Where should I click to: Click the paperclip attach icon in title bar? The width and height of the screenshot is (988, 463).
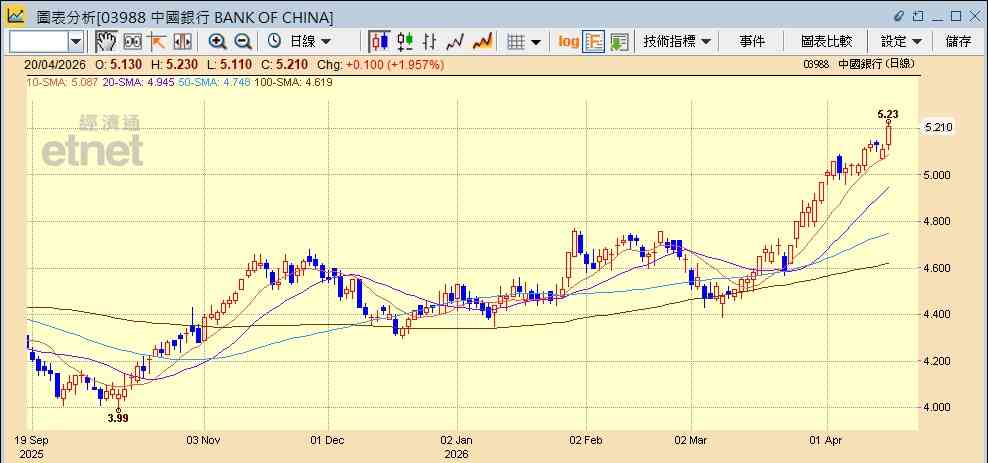[x=899, y=16]
